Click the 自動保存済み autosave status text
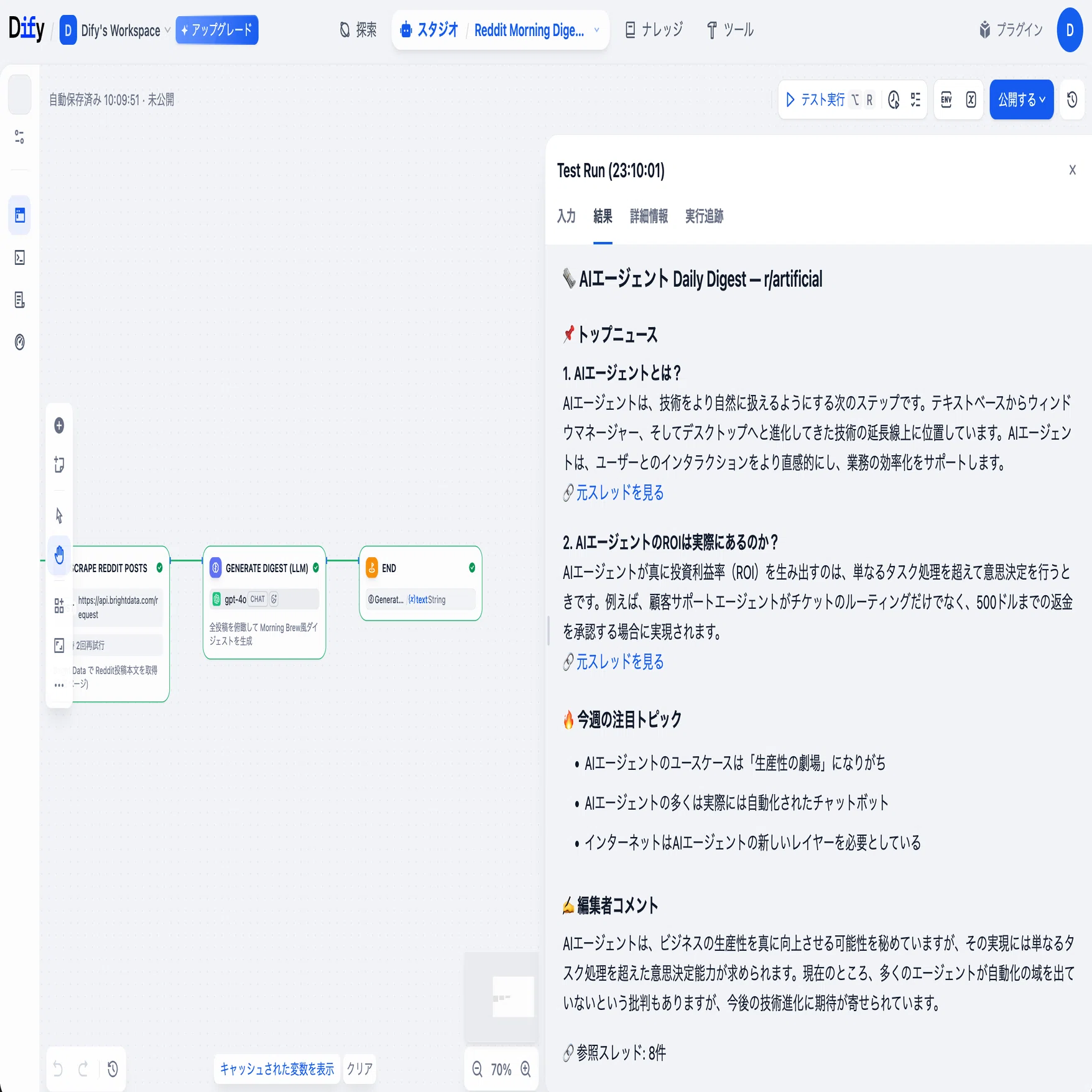This screenshot has width=1092, height=1092. coord(111,99)
